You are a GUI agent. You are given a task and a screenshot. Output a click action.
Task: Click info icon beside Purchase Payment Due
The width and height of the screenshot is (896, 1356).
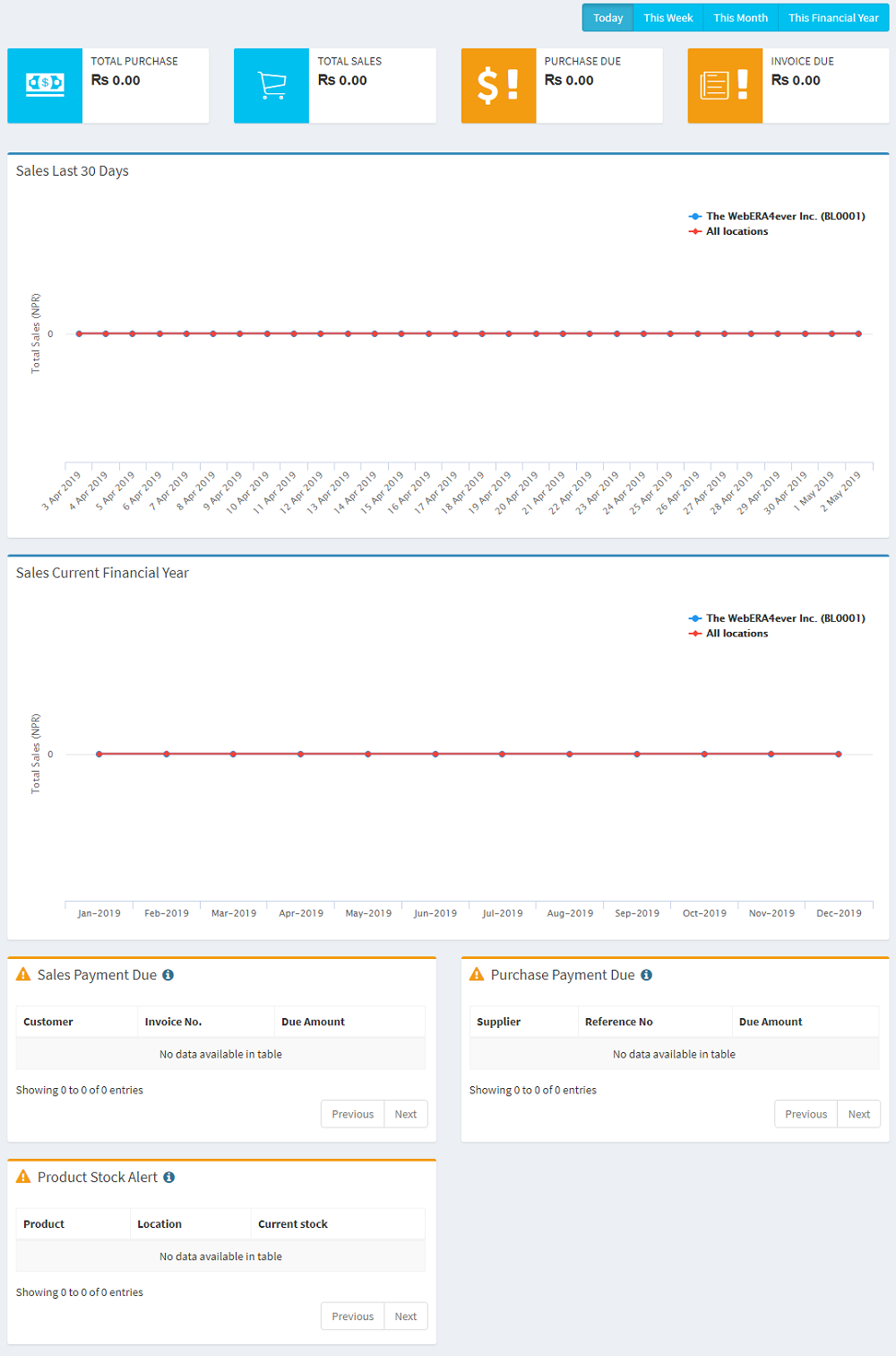646,975
